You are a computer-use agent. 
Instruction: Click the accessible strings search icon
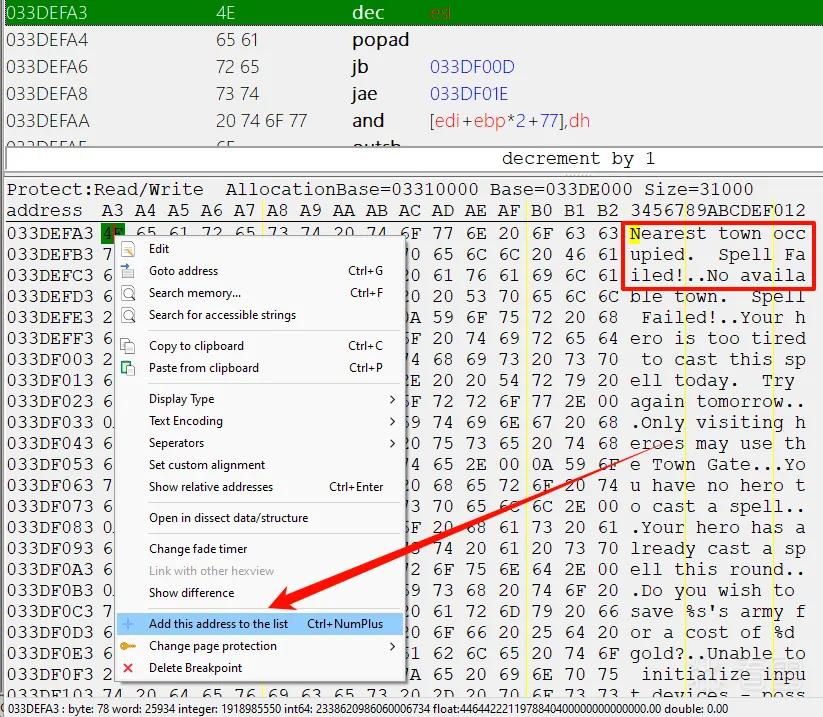click(128, 315)
